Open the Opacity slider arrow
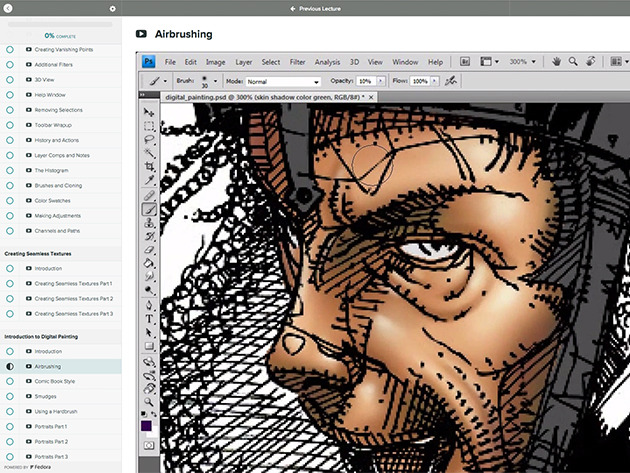Screen dimensions: 630x473 pos(381,81)
